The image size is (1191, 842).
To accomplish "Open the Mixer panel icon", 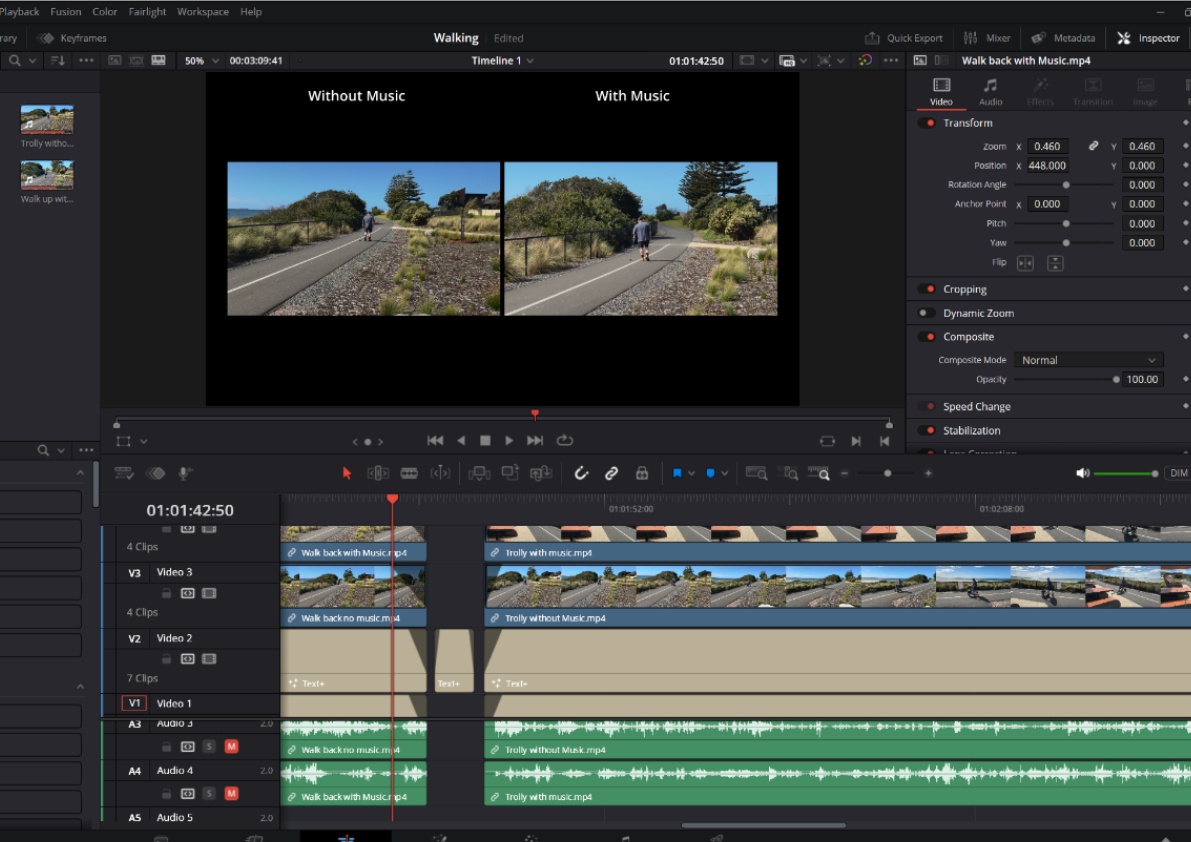I will (x=987, y=38).
